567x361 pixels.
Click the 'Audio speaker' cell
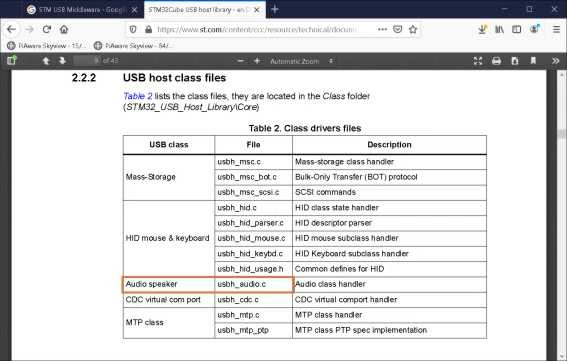click(169, 284)
